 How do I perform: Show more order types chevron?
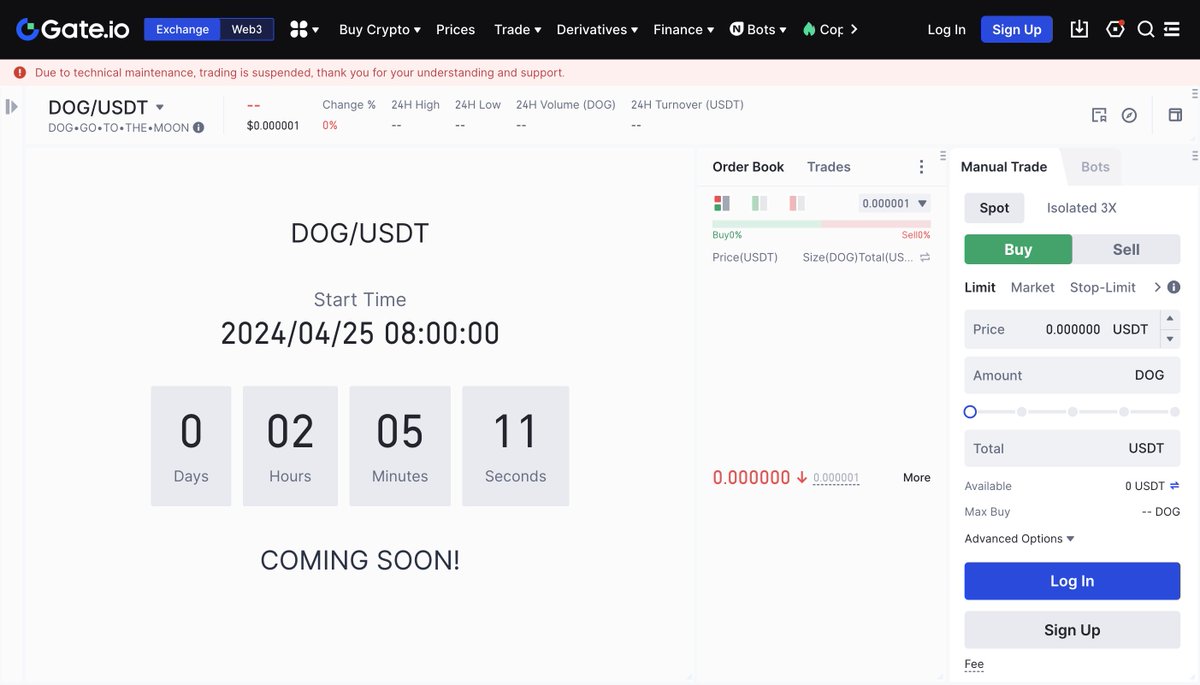[1157, 287]
